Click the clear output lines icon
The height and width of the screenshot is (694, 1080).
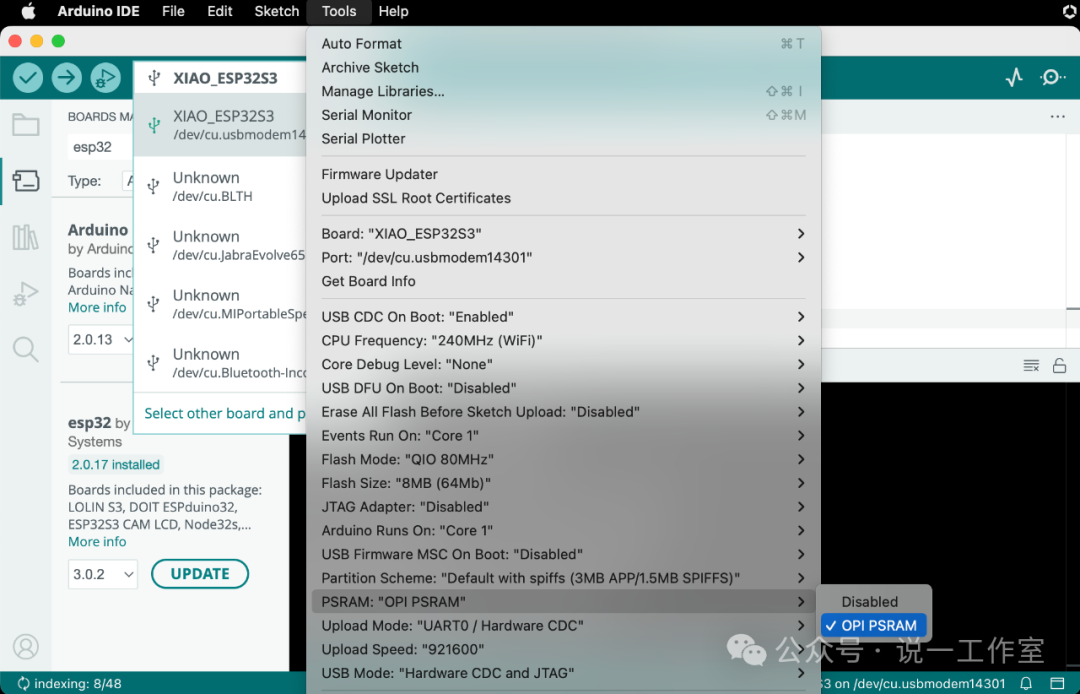(1031, 366)
